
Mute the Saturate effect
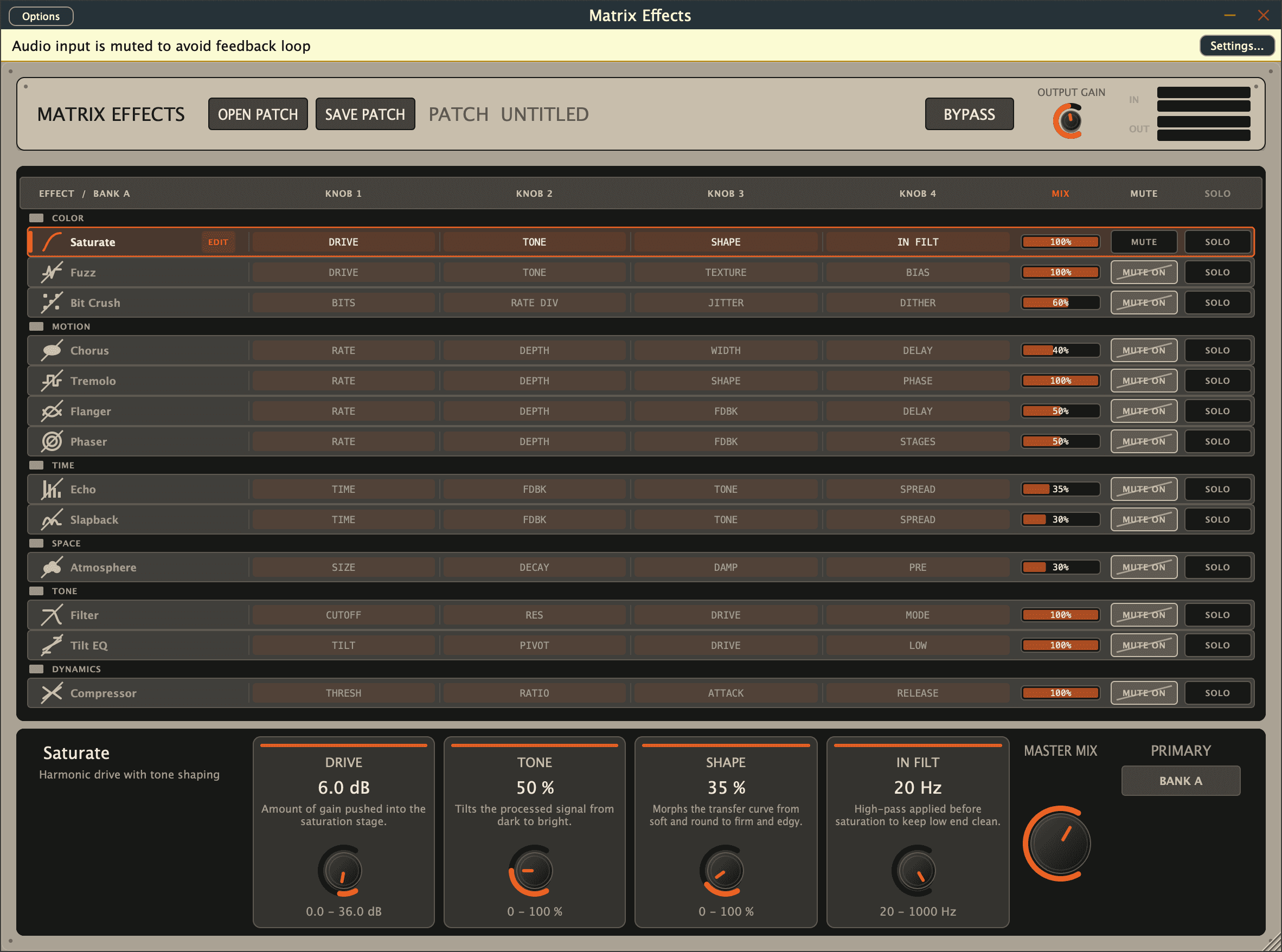point(1144,242)
